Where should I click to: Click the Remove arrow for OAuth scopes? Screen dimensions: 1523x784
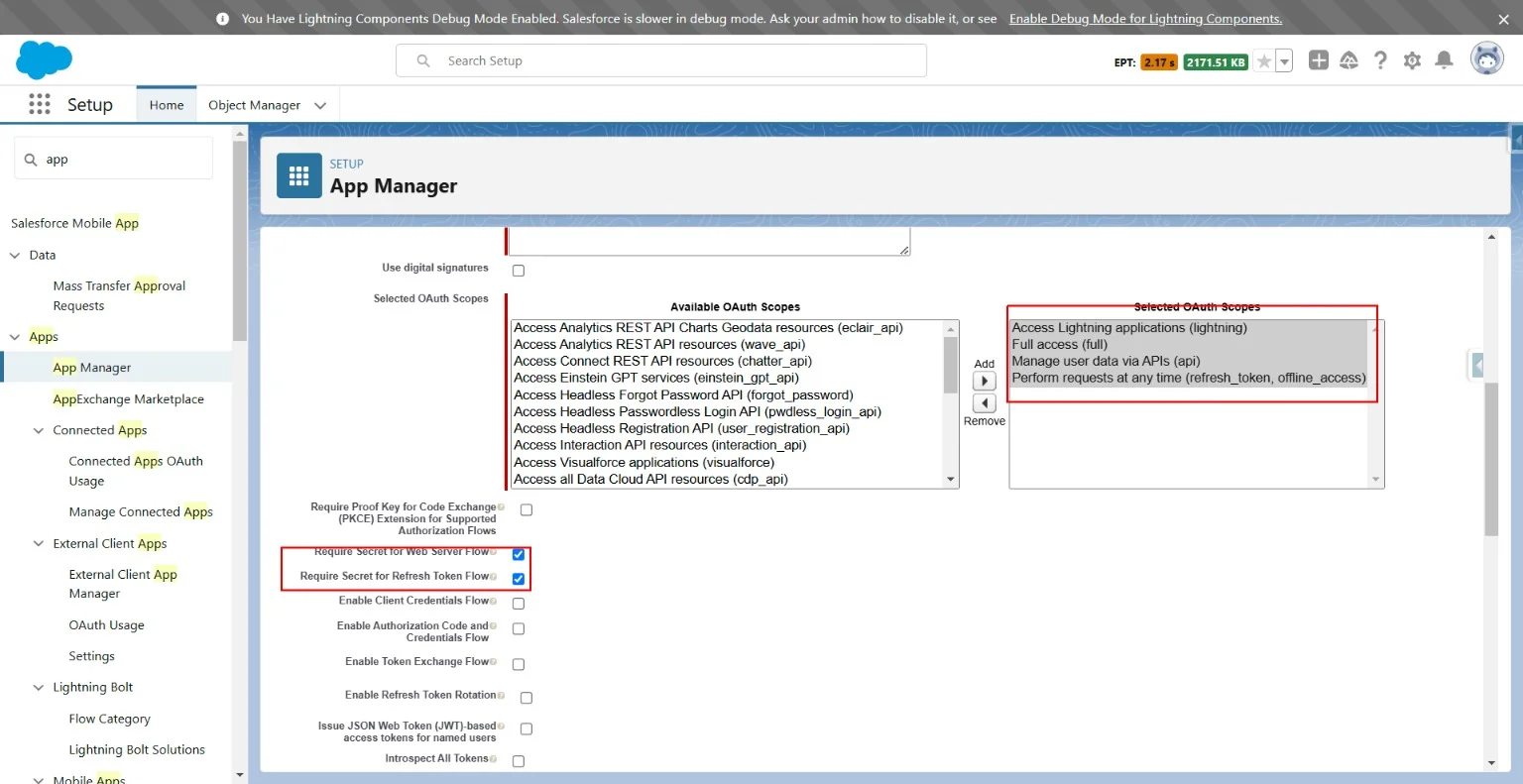[x=984, y=403]
